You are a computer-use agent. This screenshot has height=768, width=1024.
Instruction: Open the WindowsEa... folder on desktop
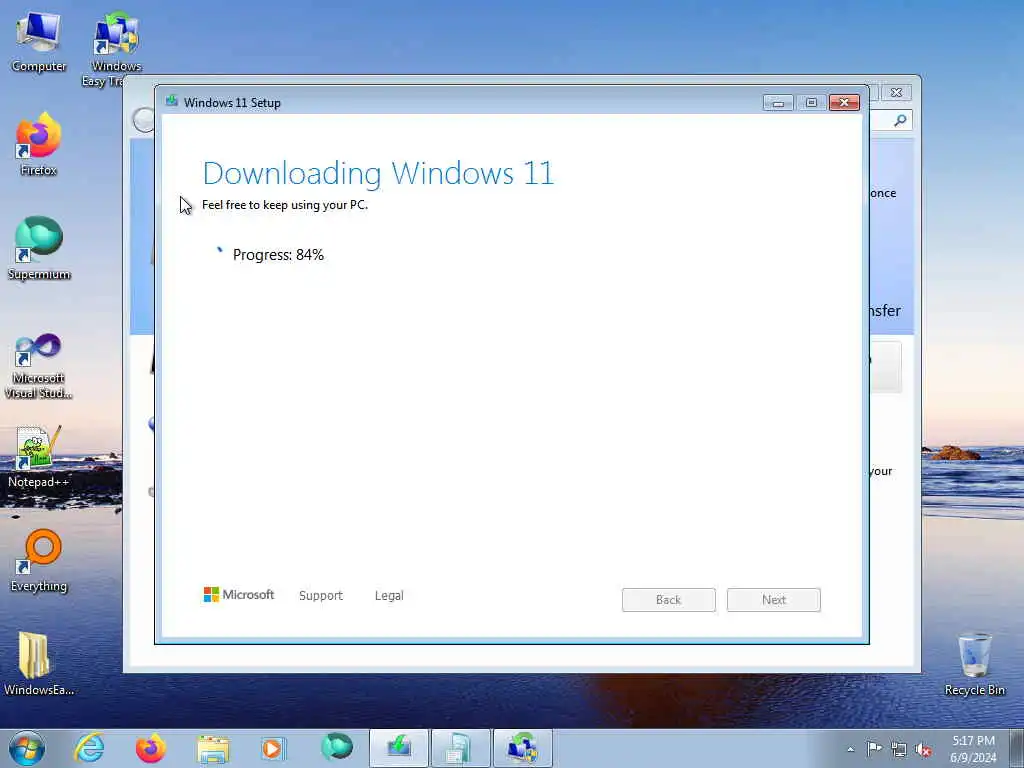tap(39, 664)
